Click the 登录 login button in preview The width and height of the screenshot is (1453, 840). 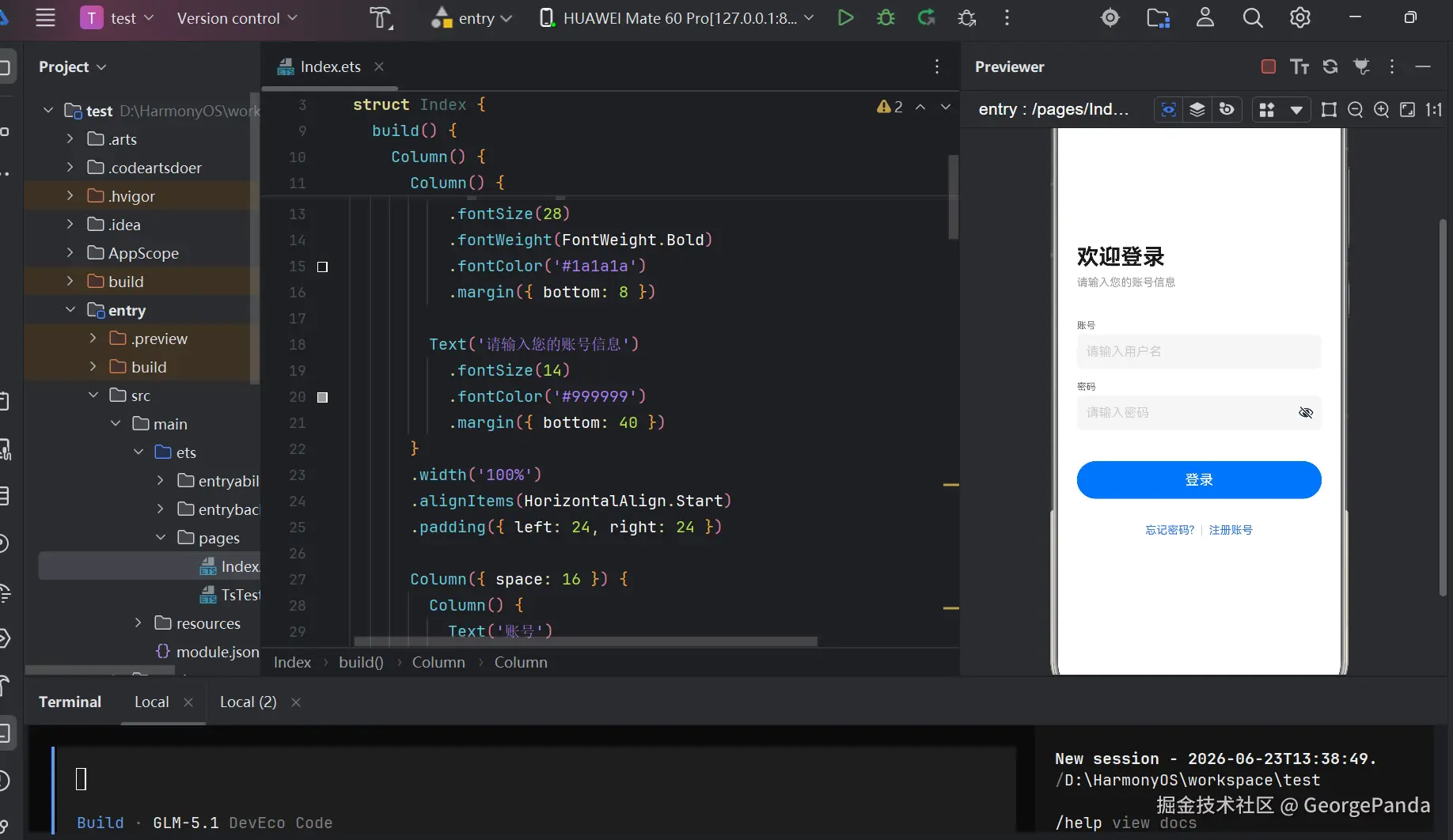(x=1199, y=480)
